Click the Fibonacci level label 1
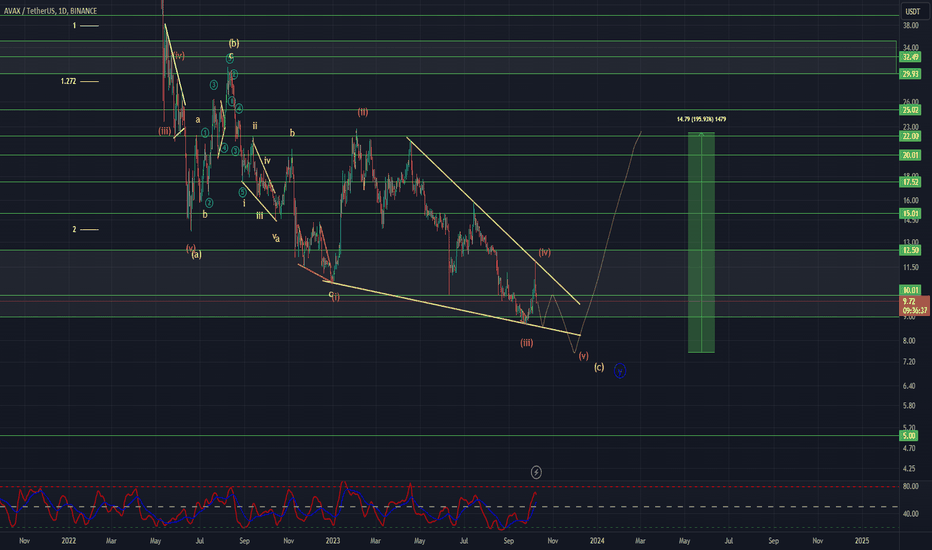Viewport: 932px width, 550px height. click(74, 26)
